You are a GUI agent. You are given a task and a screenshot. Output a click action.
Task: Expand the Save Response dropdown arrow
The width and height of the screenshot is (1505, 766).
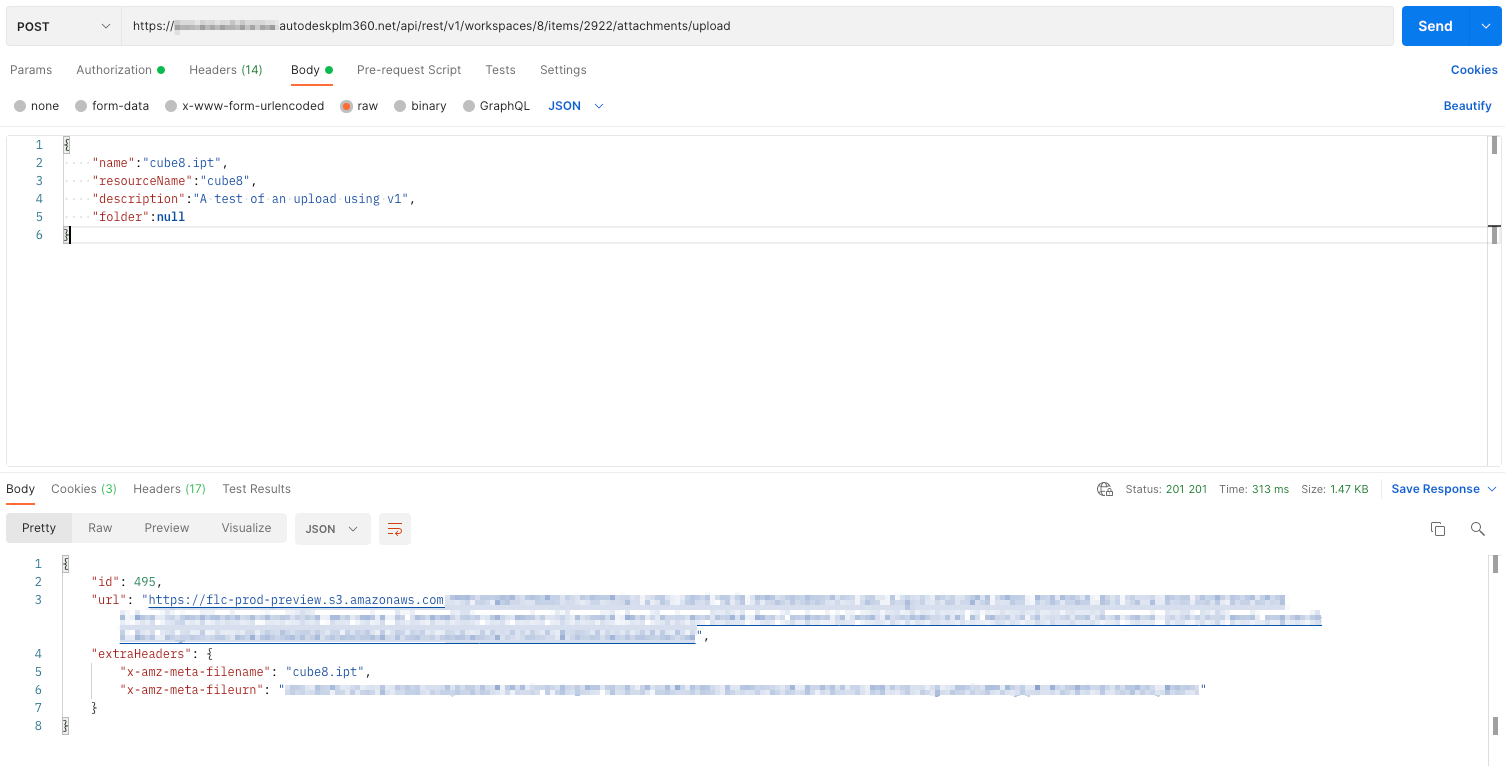click(1492, 489)
